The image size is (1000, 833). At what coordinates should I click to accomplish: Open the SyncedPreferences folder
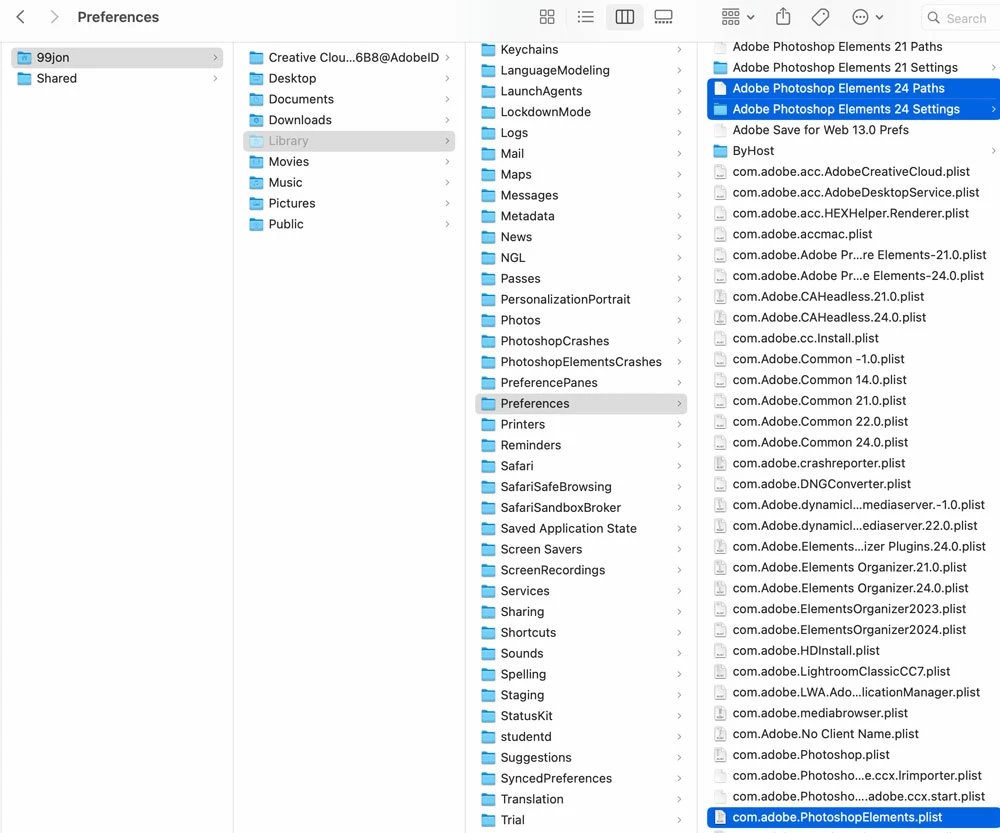point(581,778)
